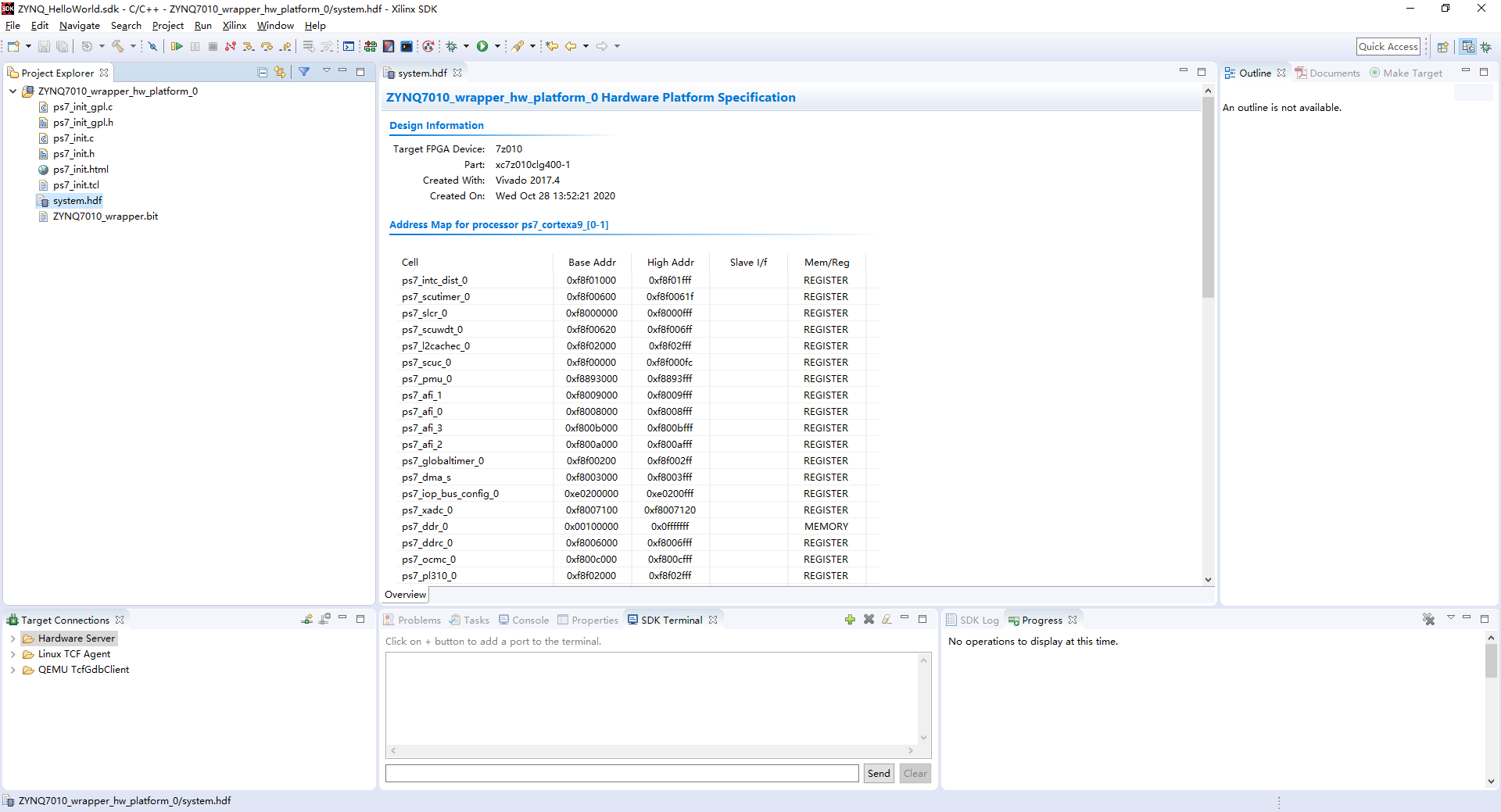The height and width of the screenshot is (812, 1501).
Task: Switch to the Make Target tab
Action: (1406, 73)
